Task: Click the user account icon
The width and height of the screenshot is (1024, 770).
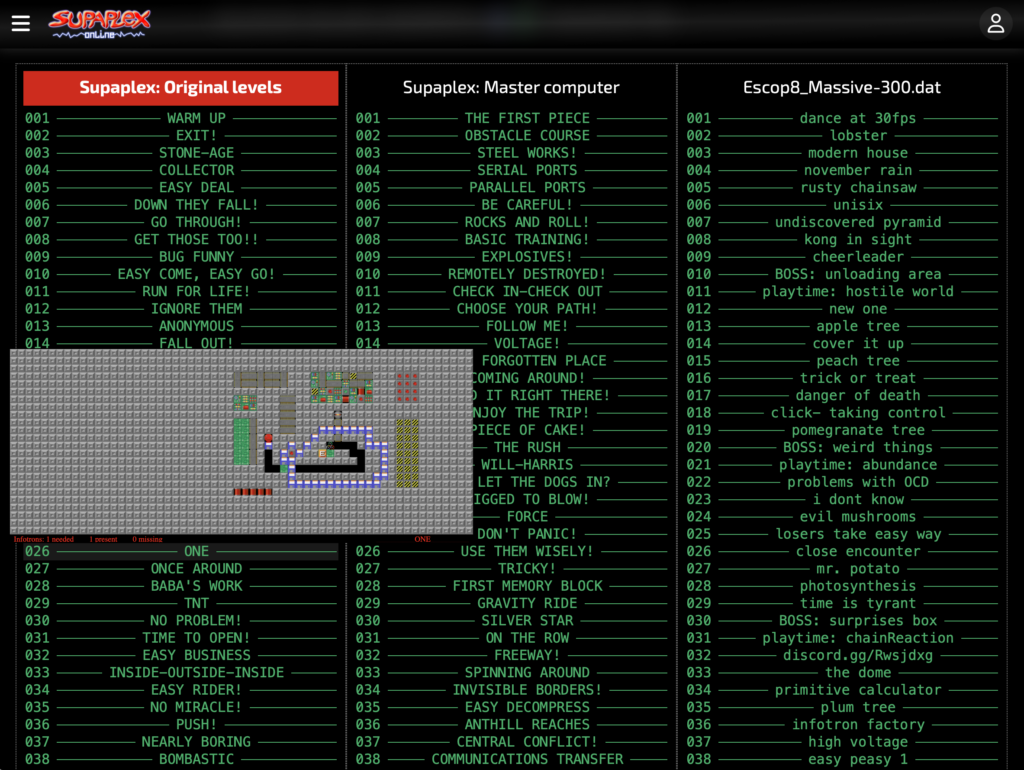Action: coord(995,24)
